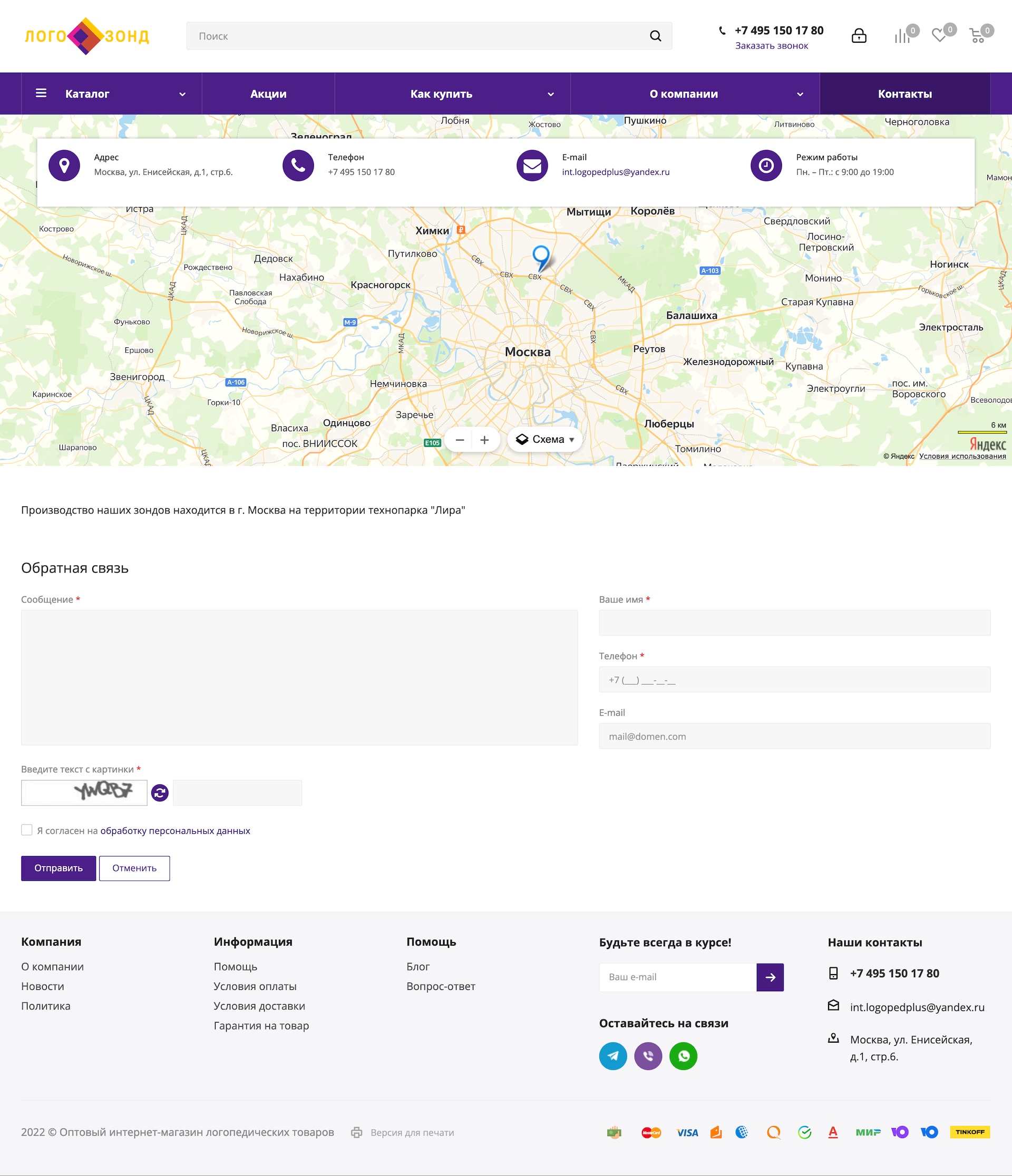Expand the Как купить chevron

tap(551, 94)
